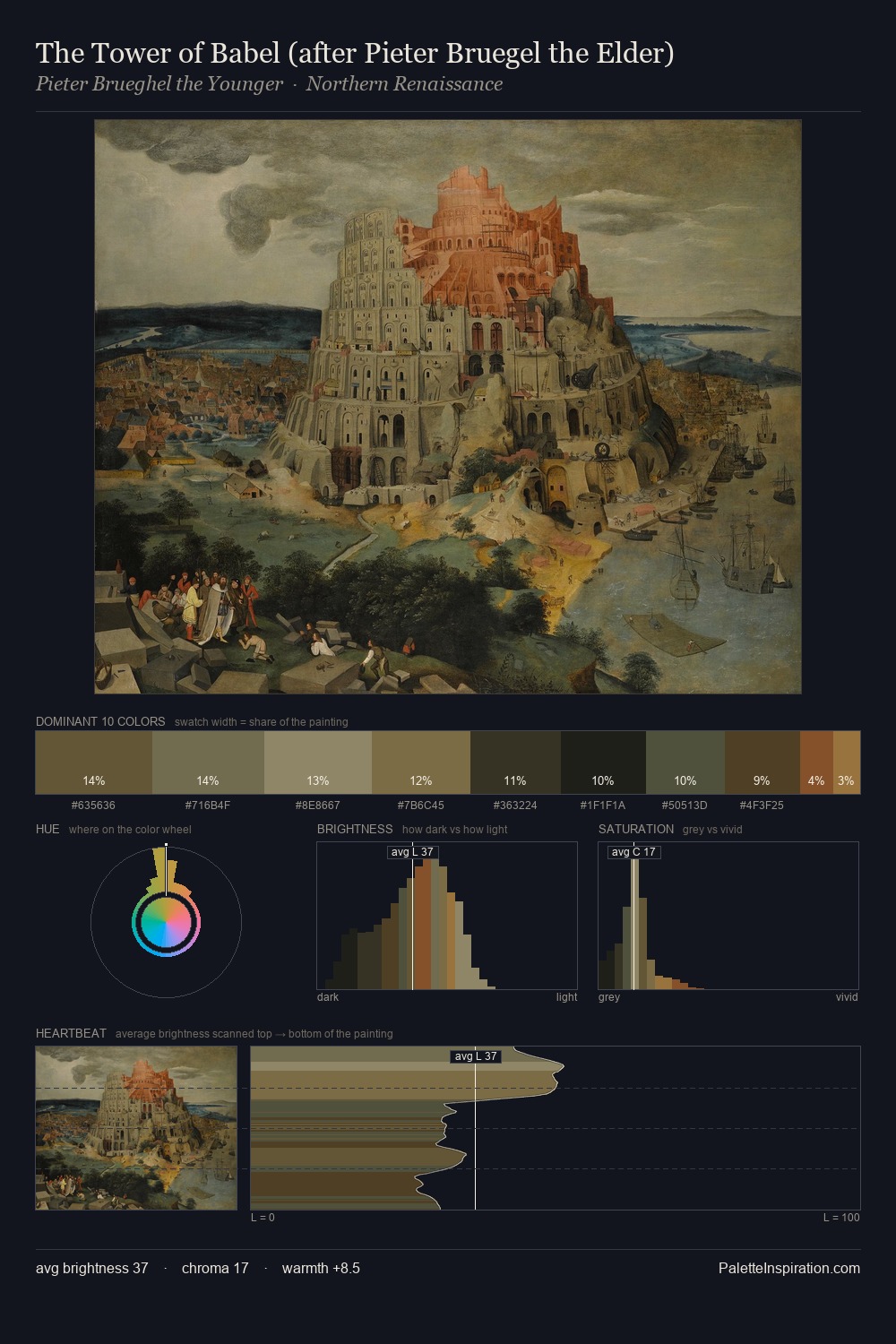Open the PaletteInspiration.com link

789,1269
